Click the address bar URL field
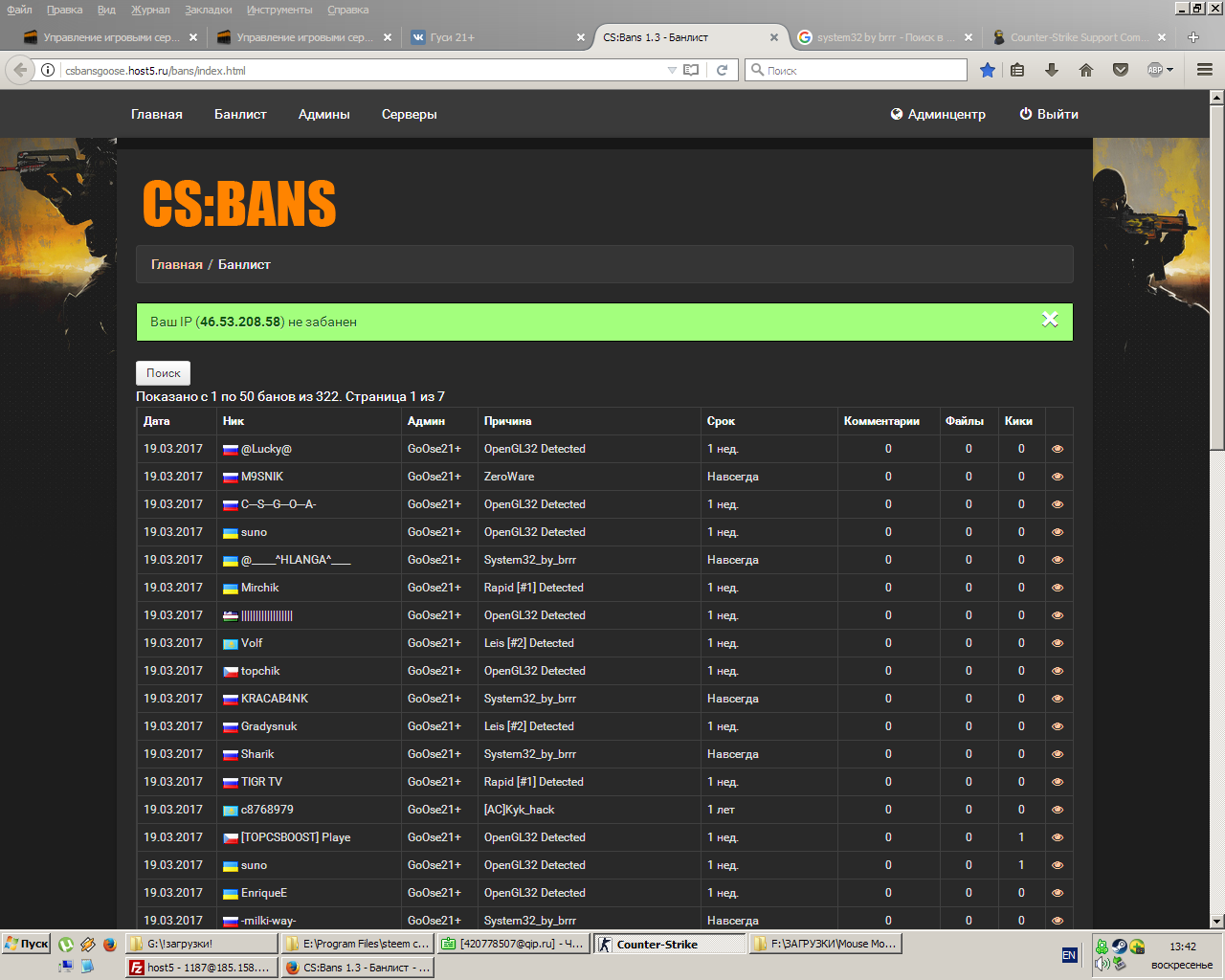 [x=364, y=70]
